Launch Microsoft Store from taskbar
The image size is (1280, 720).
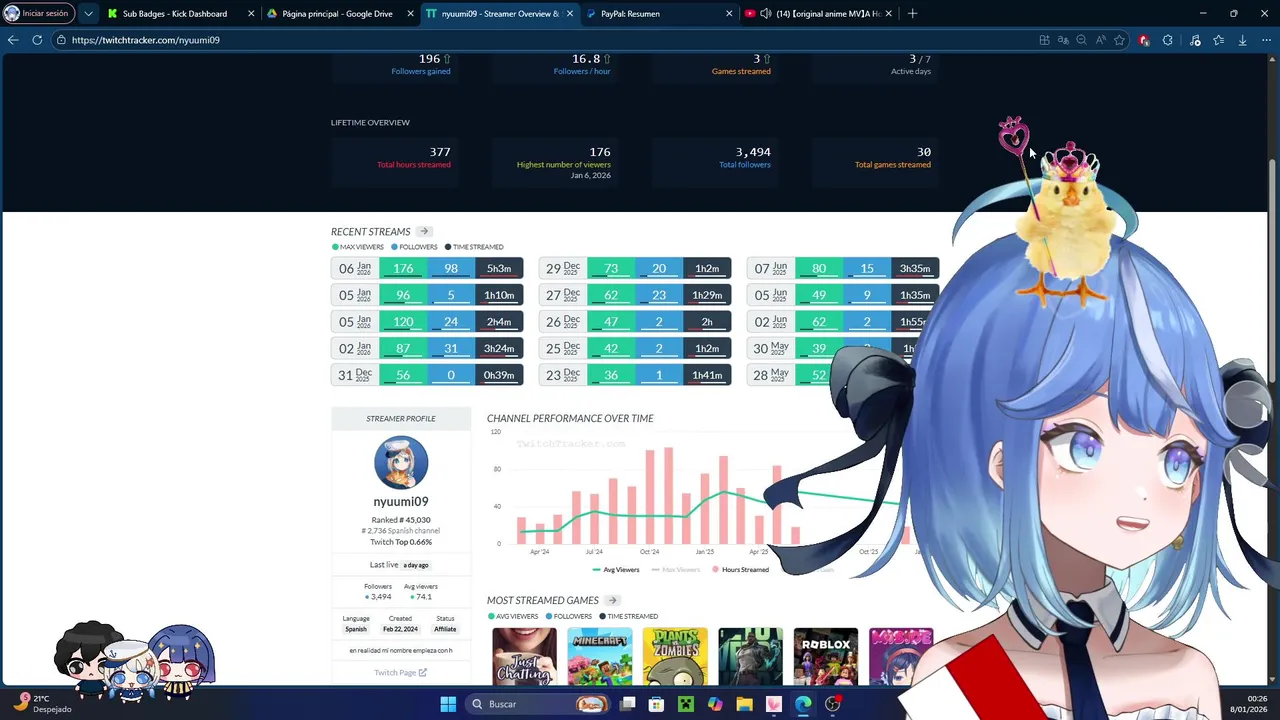[657, 704]
